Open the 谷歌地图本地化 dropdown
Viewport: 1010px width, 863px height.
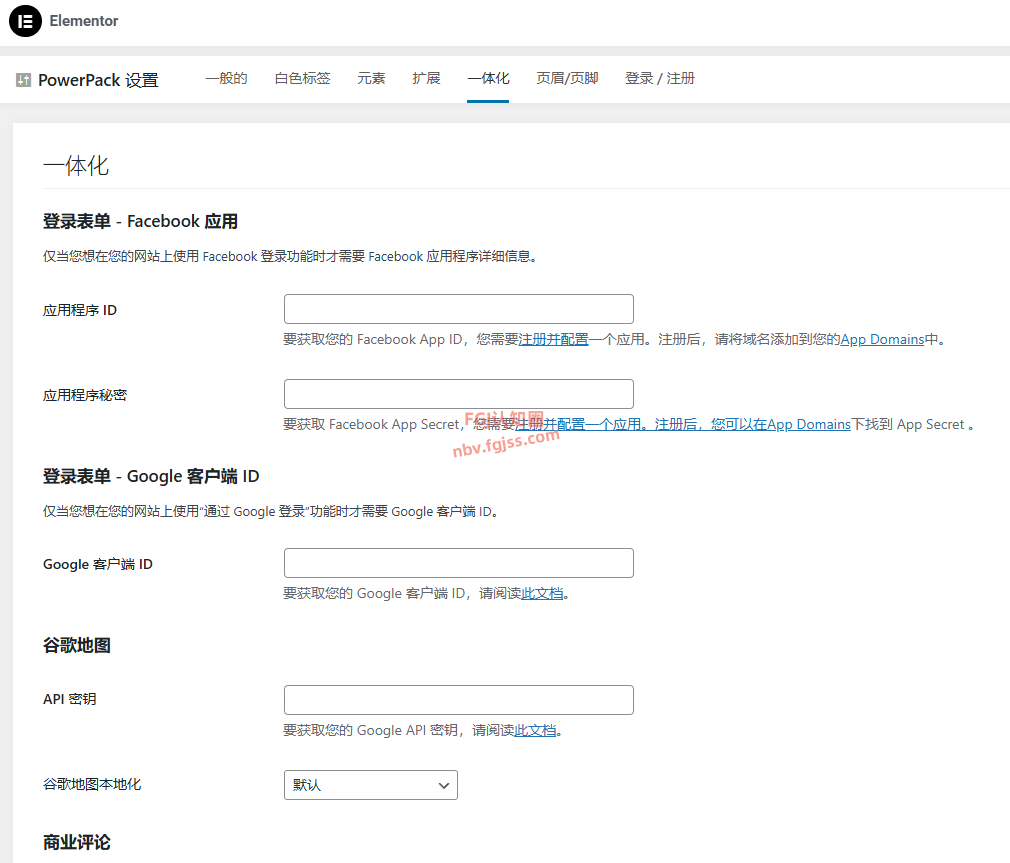click(370, 785)
